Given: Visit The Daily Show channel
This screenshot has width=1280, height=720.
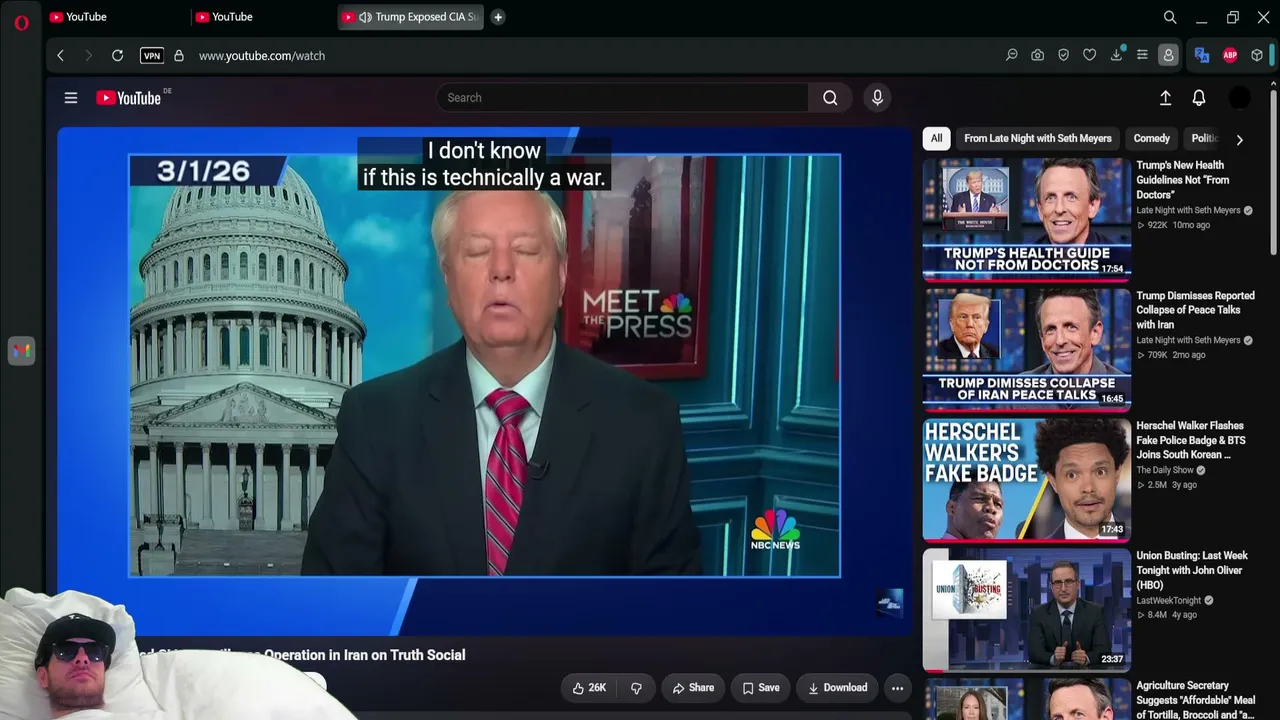Looking at the screenshot, I should pyautogui.click(x=1165, y=470).
